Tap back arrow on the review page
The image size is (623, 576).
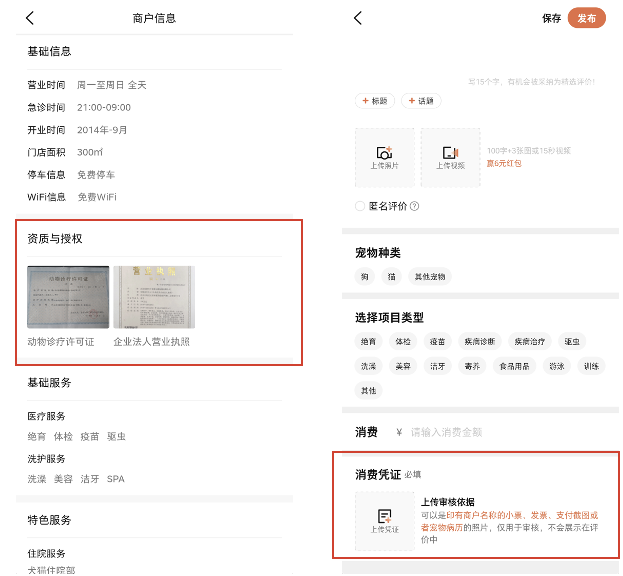[x=358, y=18]
